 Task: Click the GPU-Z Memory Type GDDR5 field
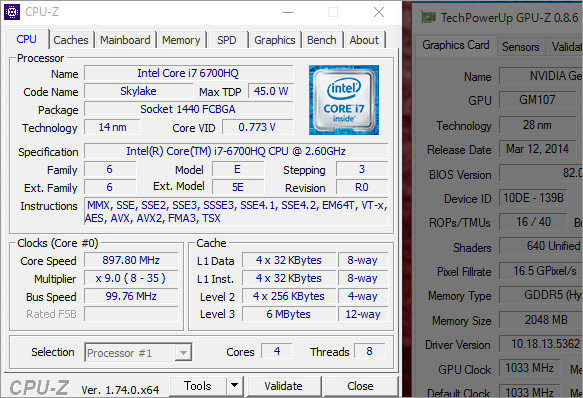[x=541, y=295]
